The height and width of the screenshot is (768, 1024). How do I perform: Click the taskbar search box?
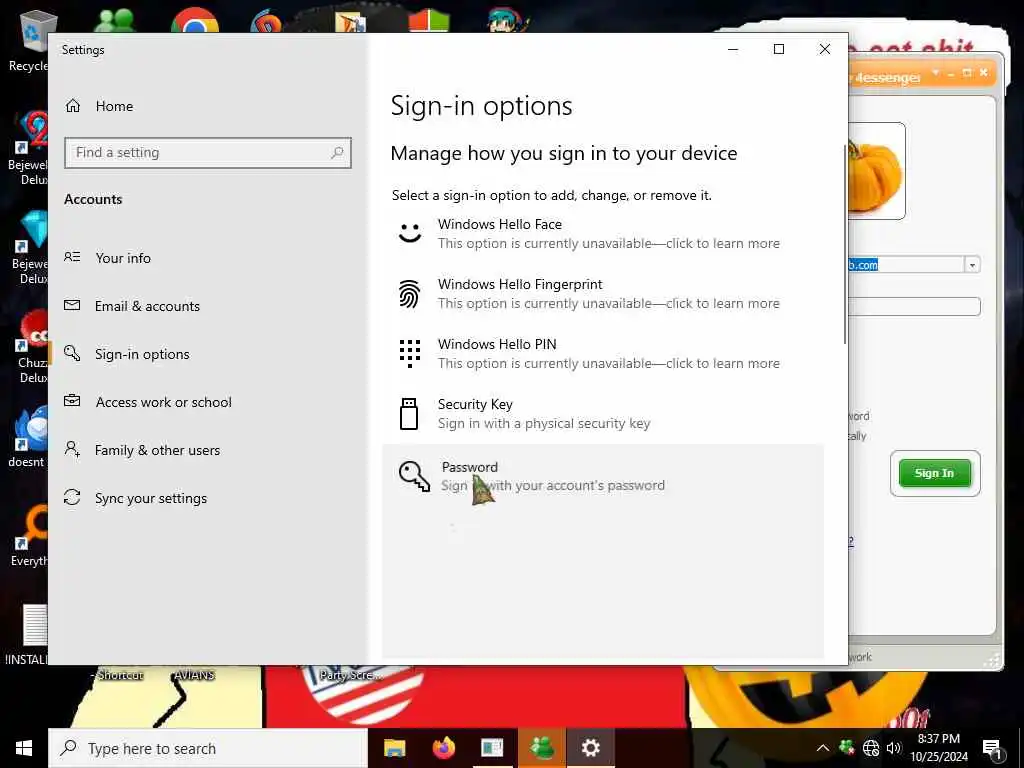(208, 748)
